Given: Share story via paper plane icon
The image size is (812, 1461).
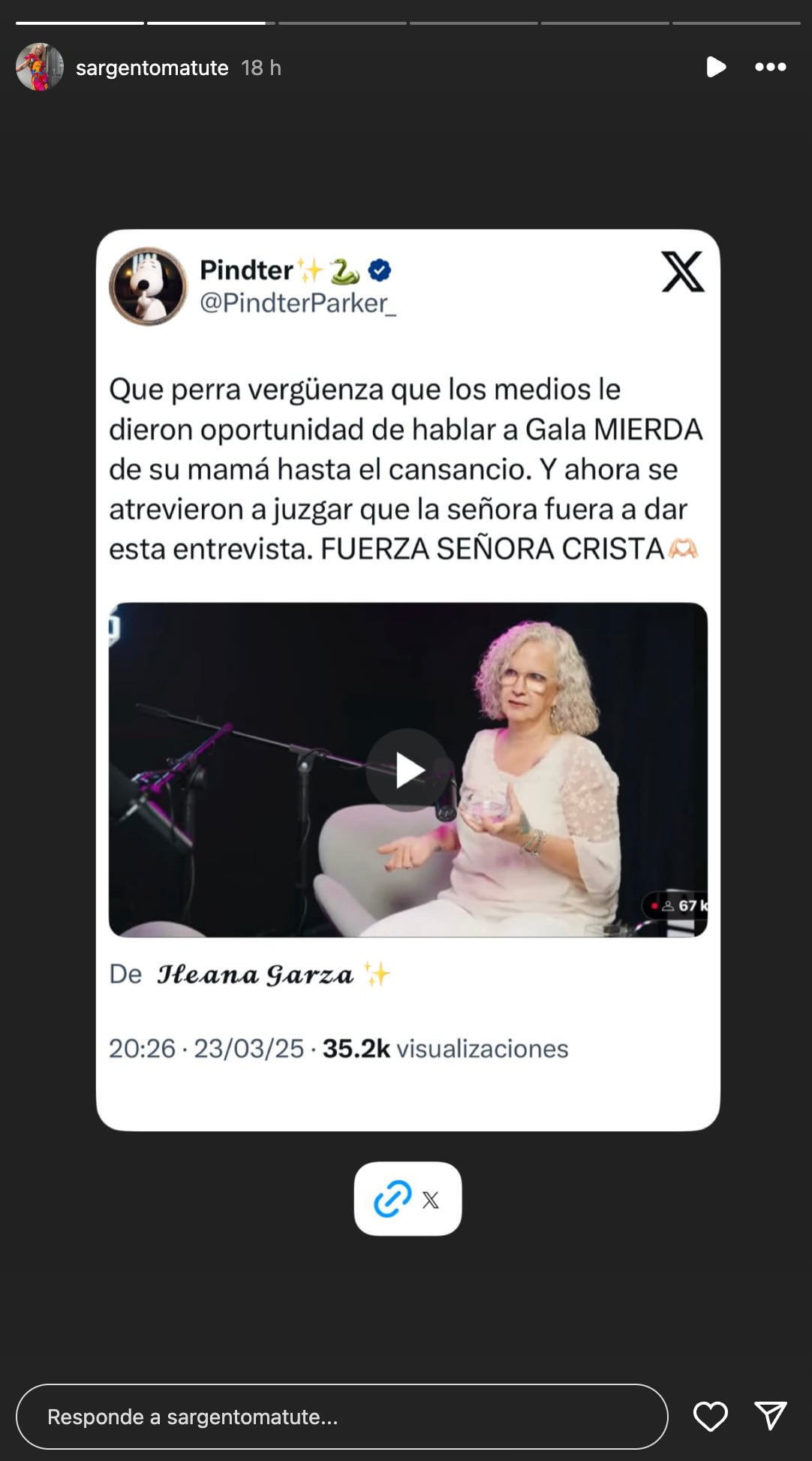Looking at the screenshot, I should pyautogui.click(x=771, y=1416).
